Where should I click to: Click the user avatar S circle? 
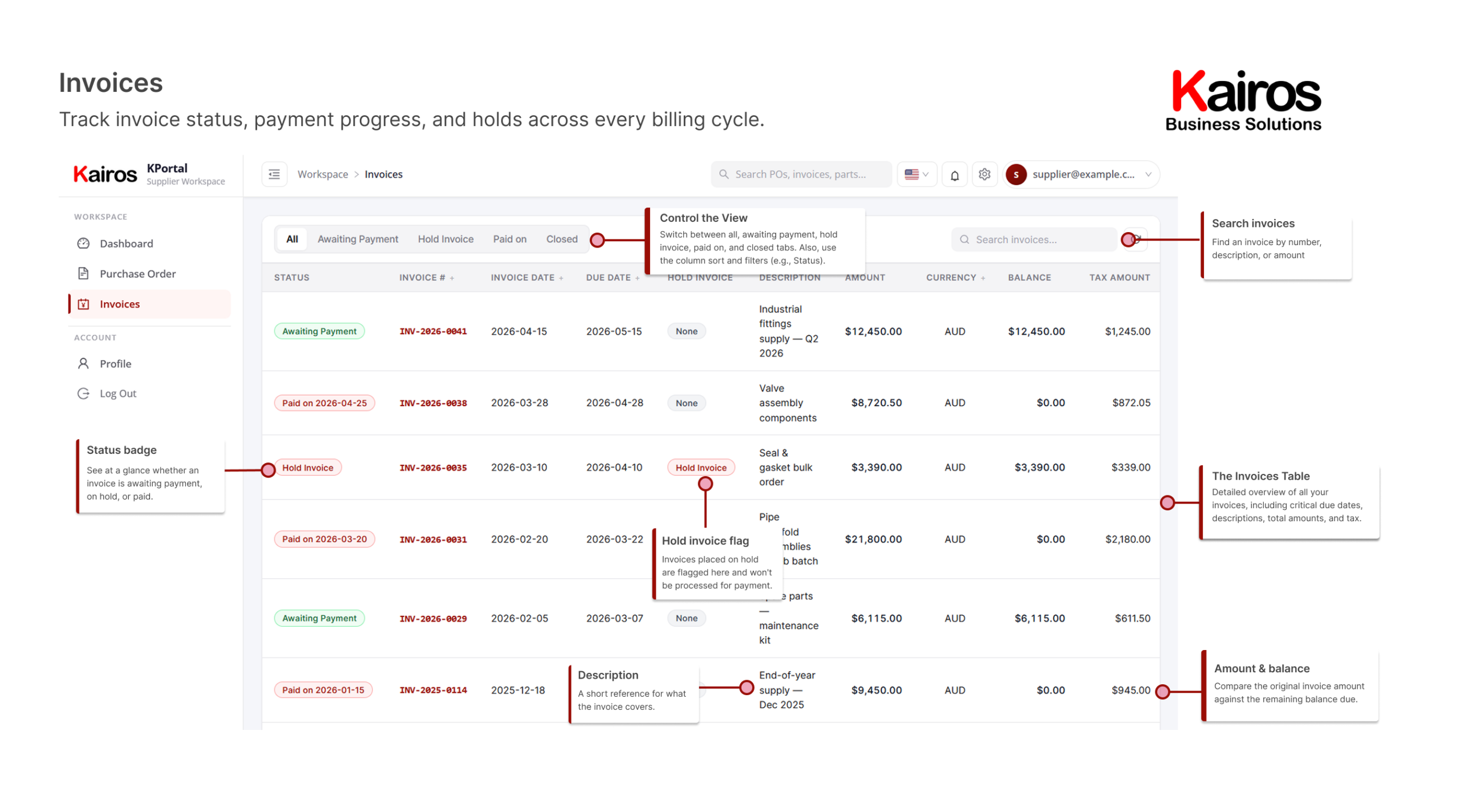click(1016, 174)
